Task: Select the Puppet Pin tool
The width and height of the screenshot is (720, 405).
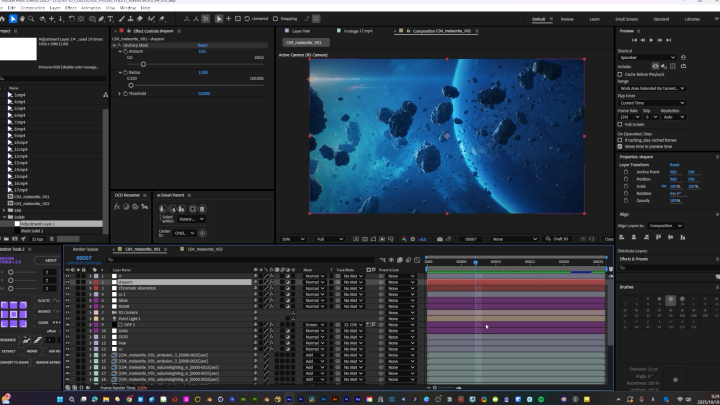Action: pos(162,18)
